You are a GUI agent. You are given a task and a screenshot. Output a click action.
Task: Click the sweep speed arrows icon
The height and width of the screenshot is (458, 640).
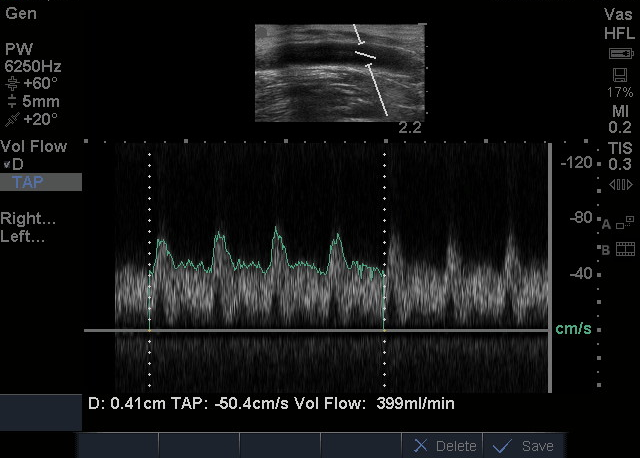click(x=621, y=185)
